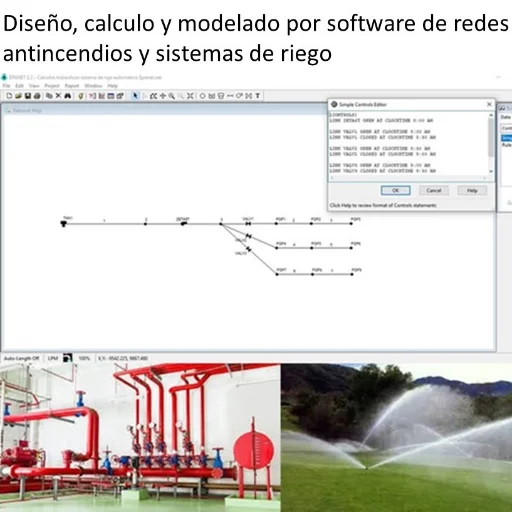Select the valve on the lowest branch

pos(249,249)
